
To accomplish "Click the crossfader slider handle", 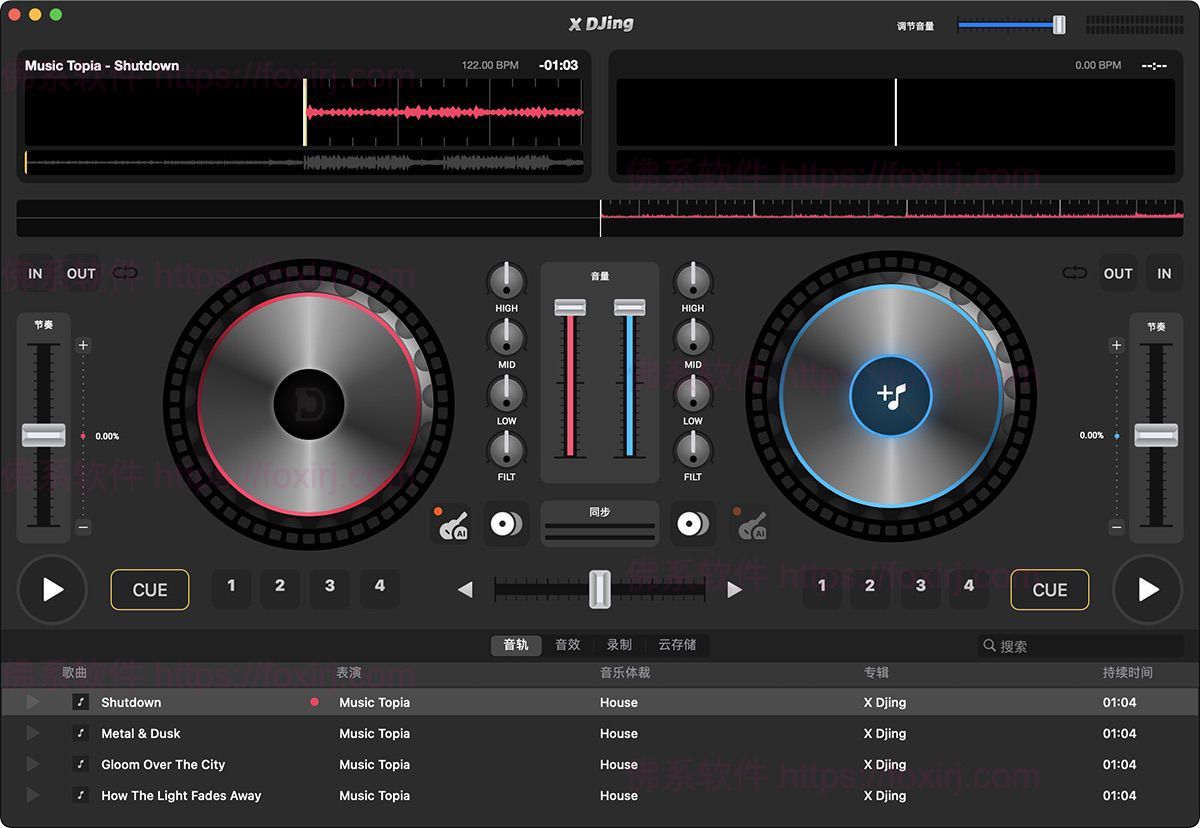I will click(x=599, y=591).
